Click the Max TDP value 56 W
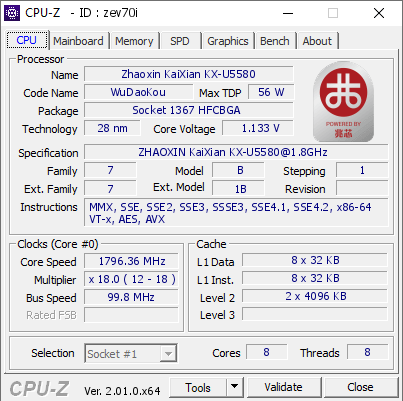 [271, 92]
